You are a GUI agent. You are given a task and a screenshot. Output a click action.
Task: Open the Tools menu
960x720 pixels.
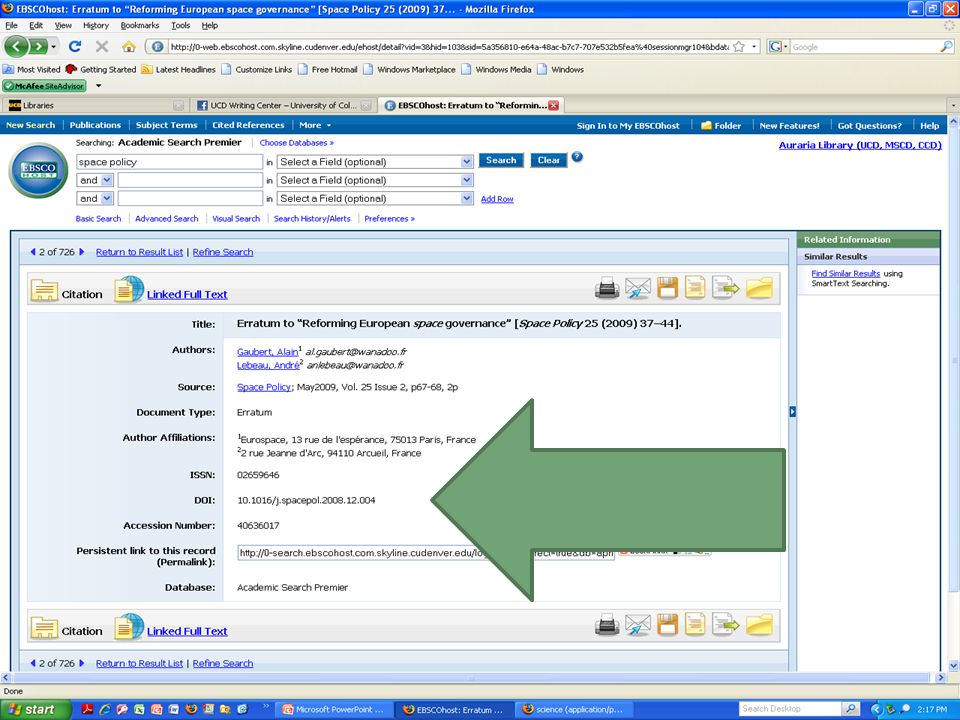[180, 25]
